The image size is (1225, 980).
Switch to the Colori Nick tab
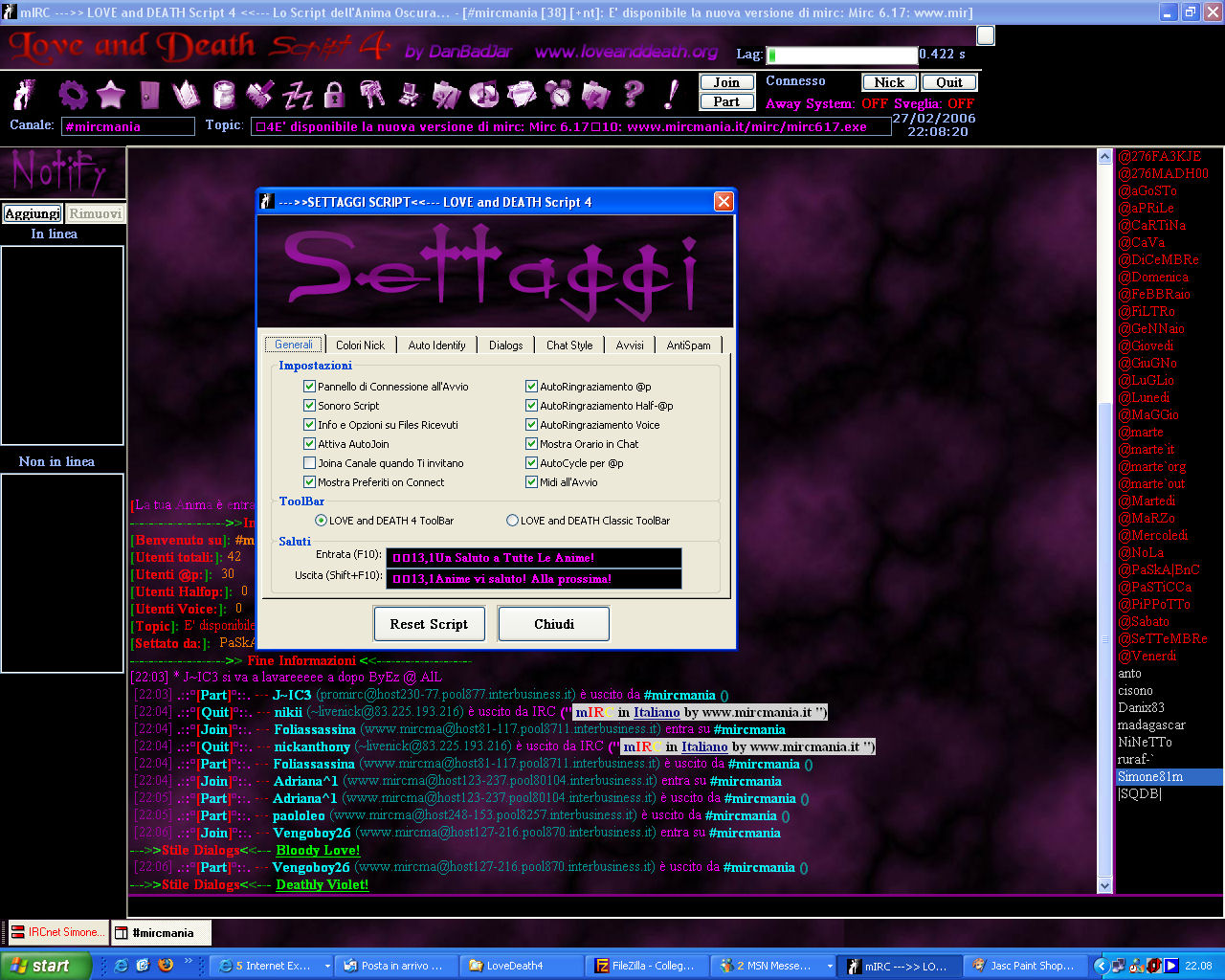point(360,345)
